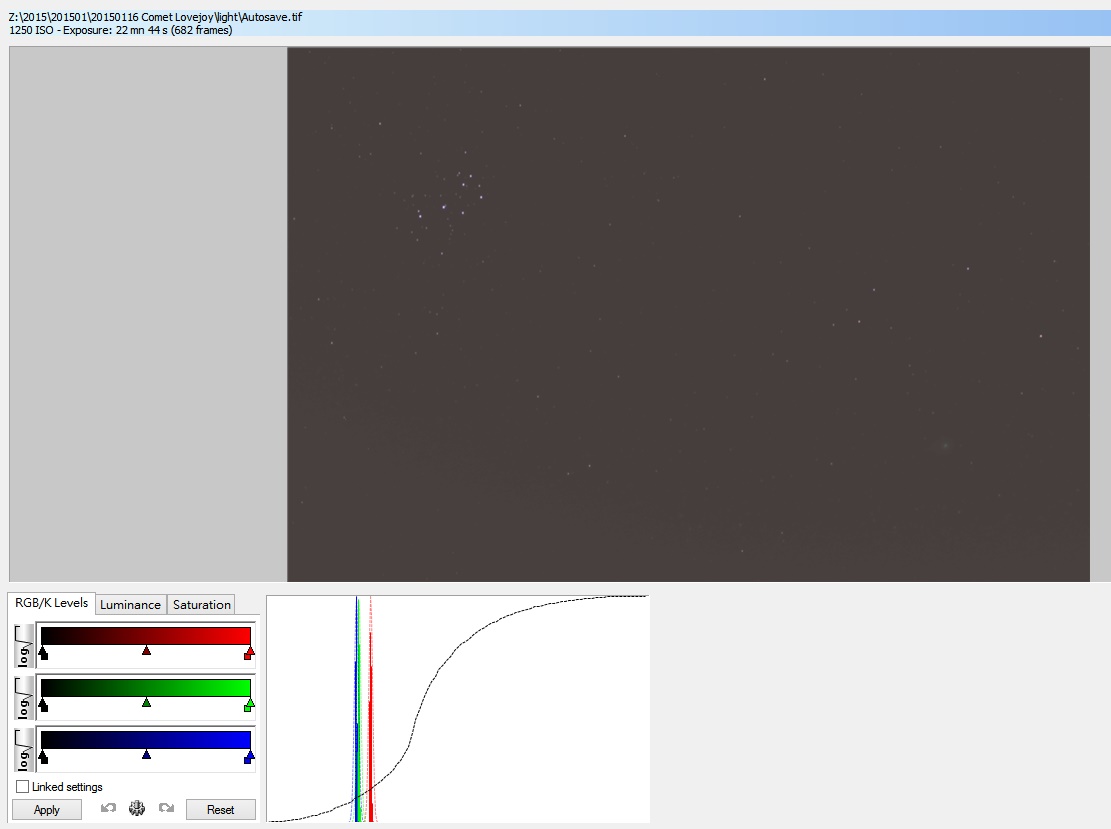This screenshot has height=829, width=1111.
Task: Toggle the blue channel log curve button
Action: [24, 749]
